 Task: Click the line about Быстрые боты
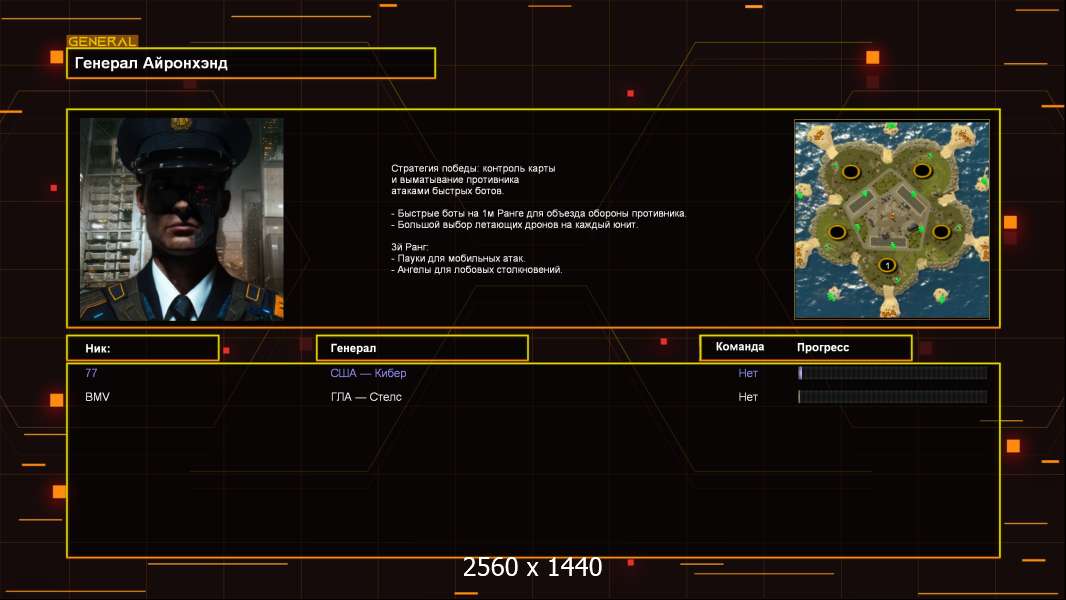[x=538, y=213]
